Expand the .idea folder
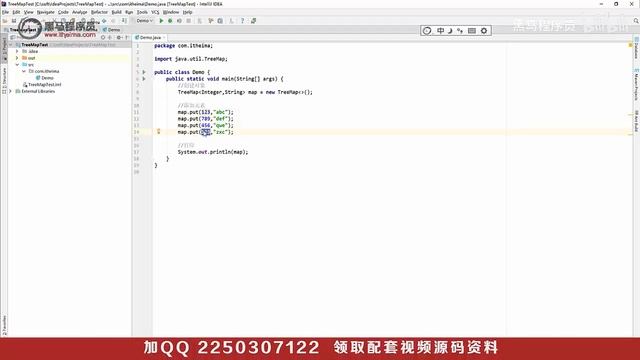Viewport: 640px width, 360px height. (x=17, y=51)
